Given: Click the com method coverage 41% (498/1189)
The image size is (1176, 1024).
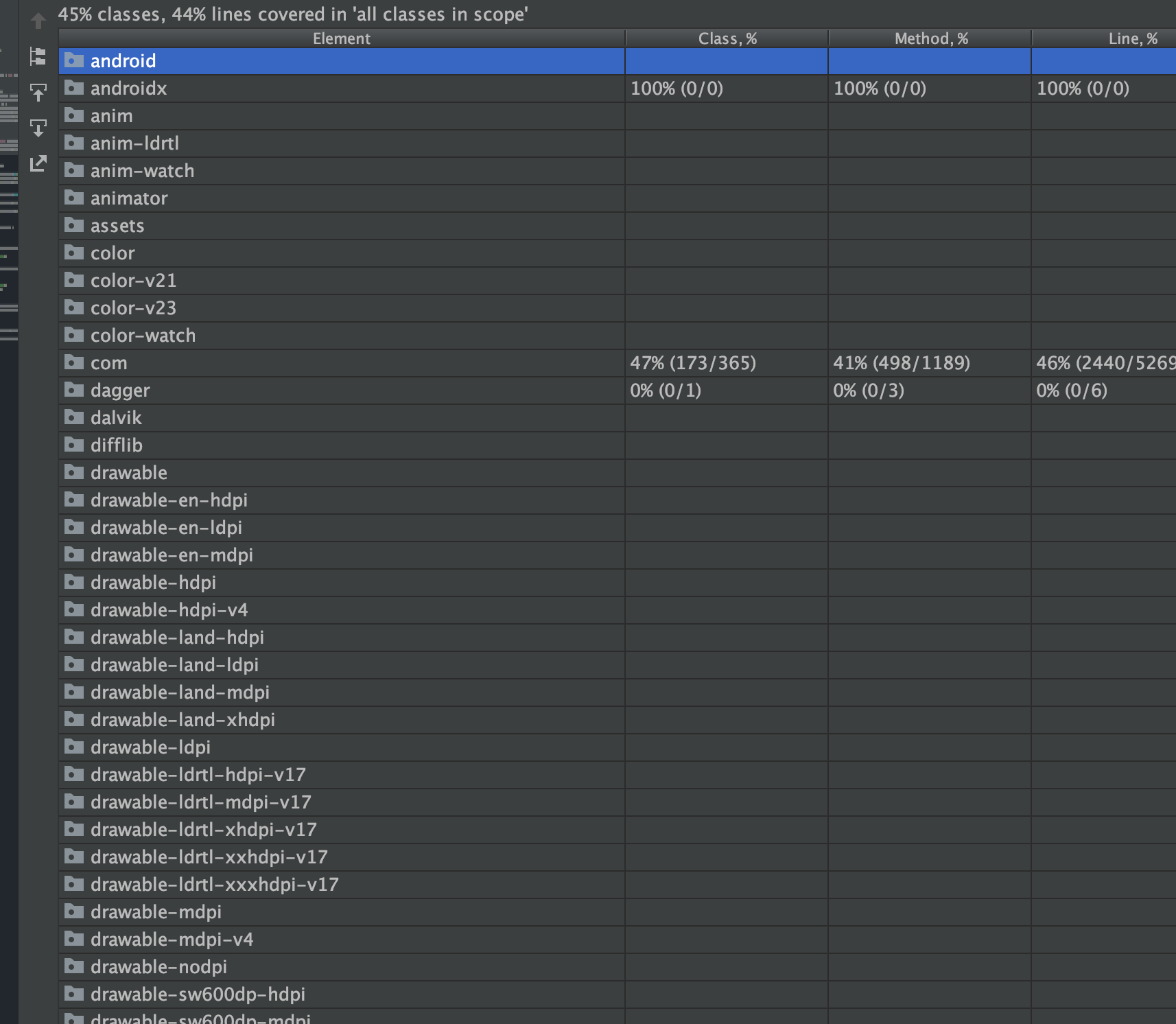Looking at the screenshot, I should (902, 363).
